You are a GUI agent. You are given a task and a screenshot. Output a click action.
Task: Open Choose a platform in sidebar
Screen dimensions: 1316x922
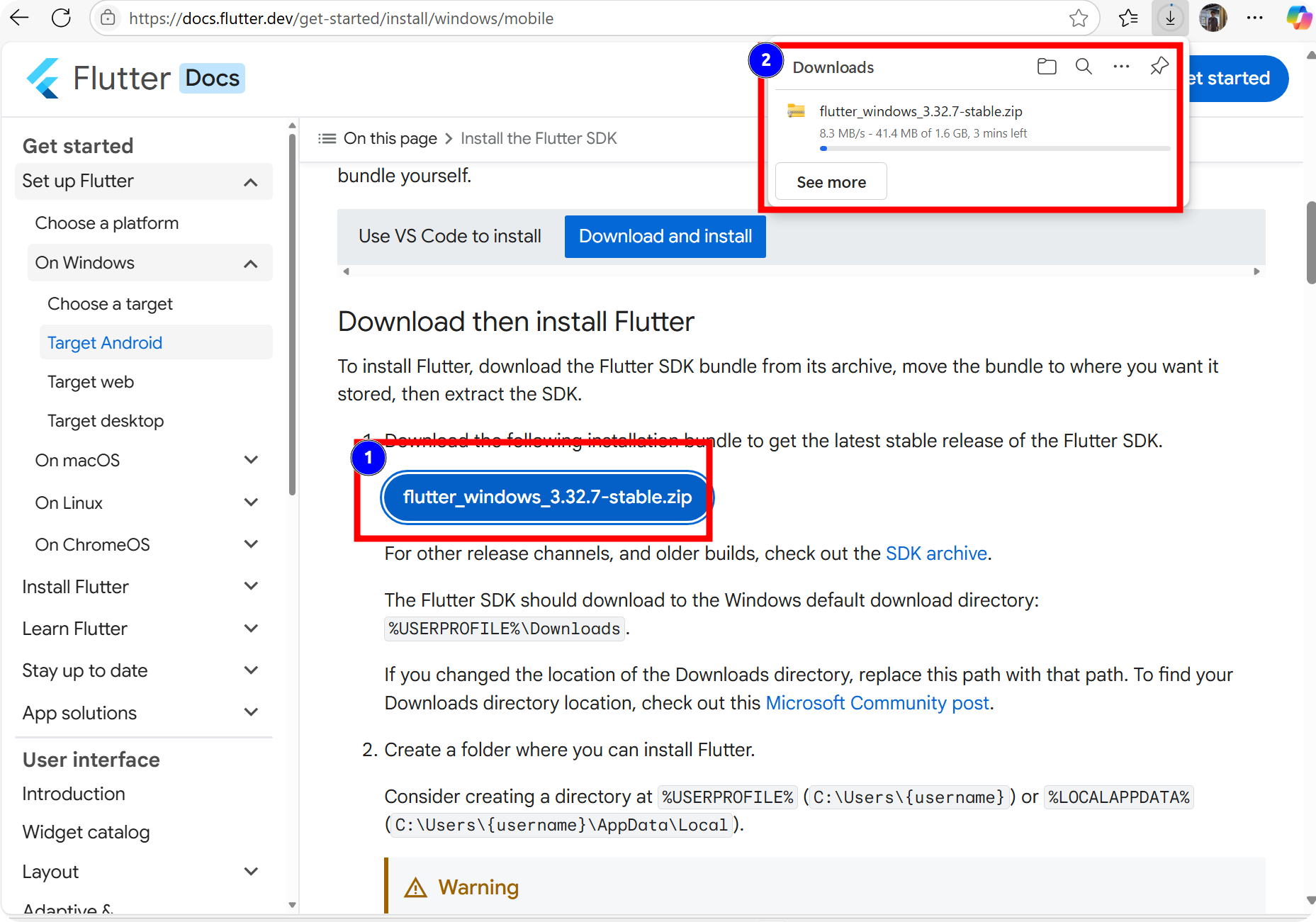(107, 223)
